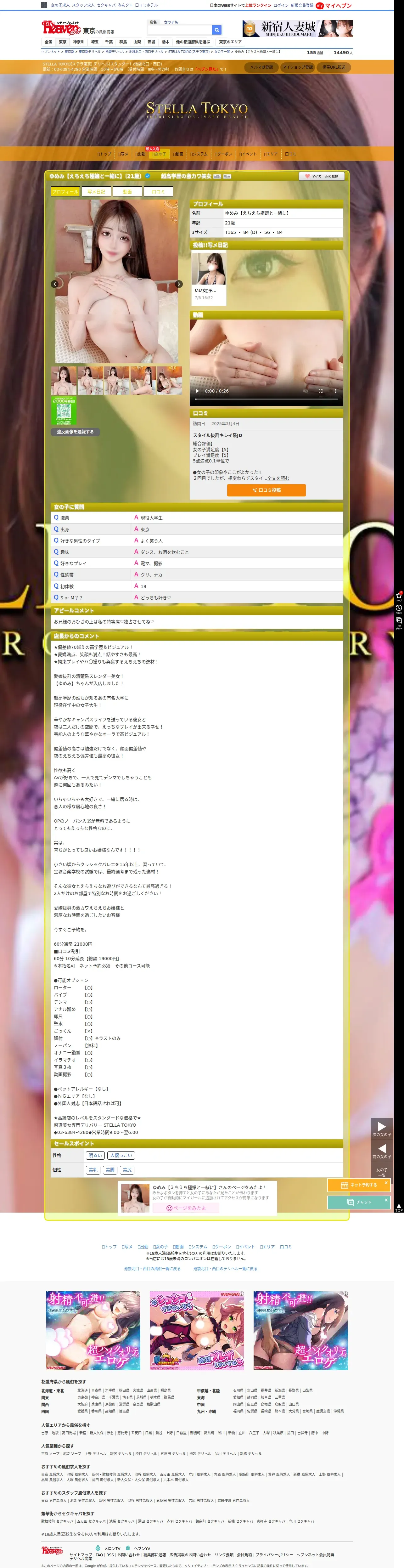Select the last photo thumbnail below main image
This screenshot has height=1568, width=404.
[x=169, y=381]
